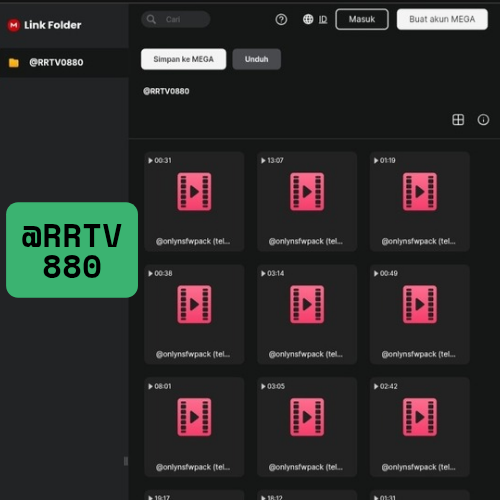Click Simpan ke MEGA button

183,59
